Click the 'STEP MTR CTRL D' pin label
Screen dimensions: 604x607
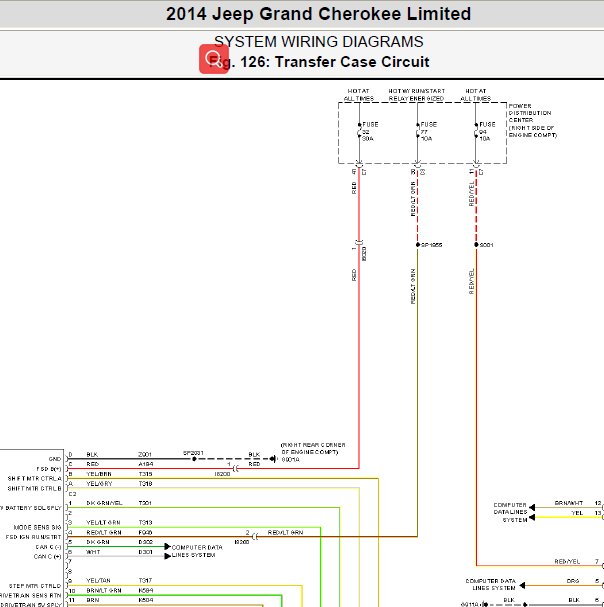coord(35,586)
